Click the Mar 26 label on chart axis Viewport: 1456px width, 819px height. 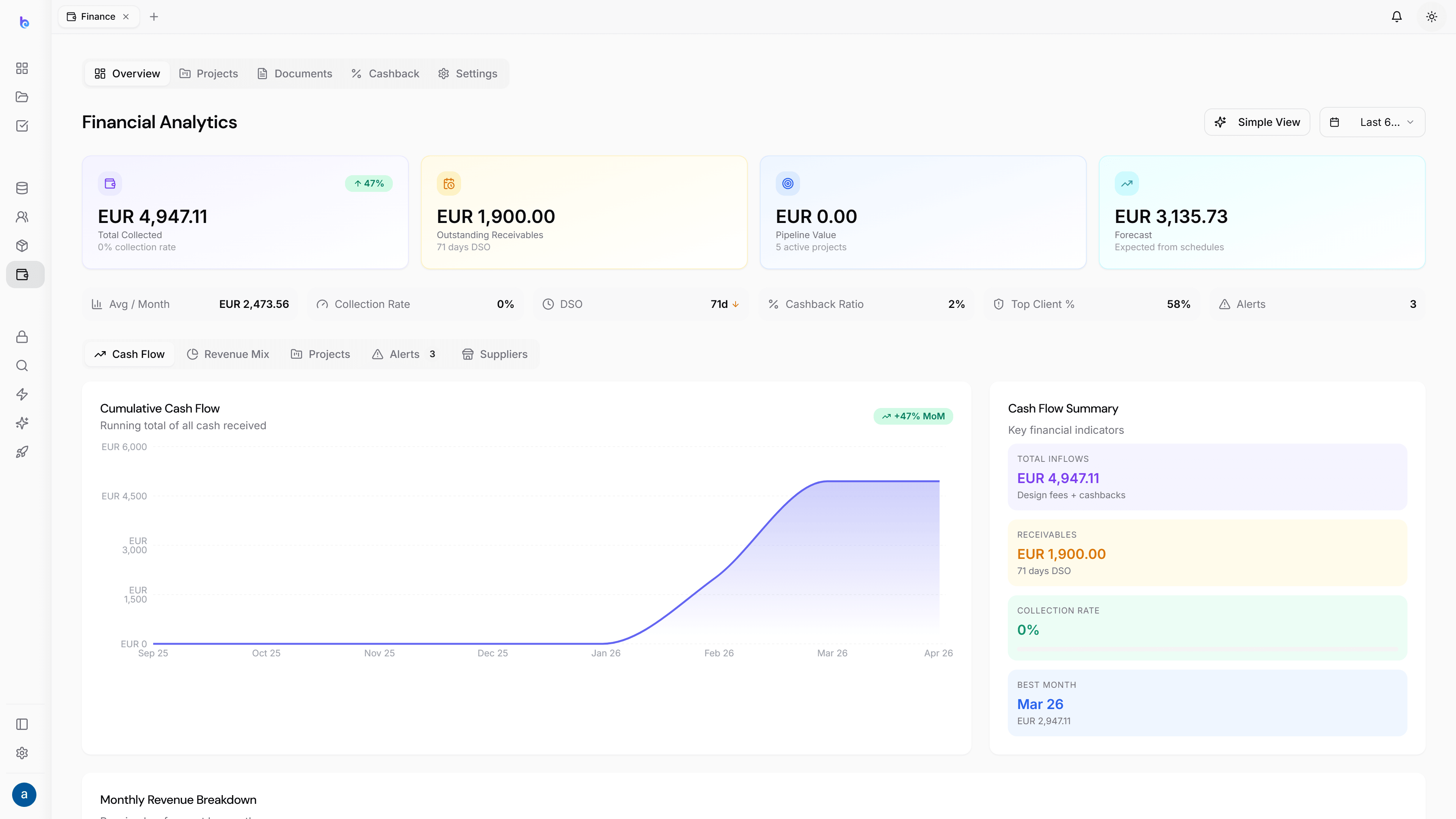tap(832, 653)
